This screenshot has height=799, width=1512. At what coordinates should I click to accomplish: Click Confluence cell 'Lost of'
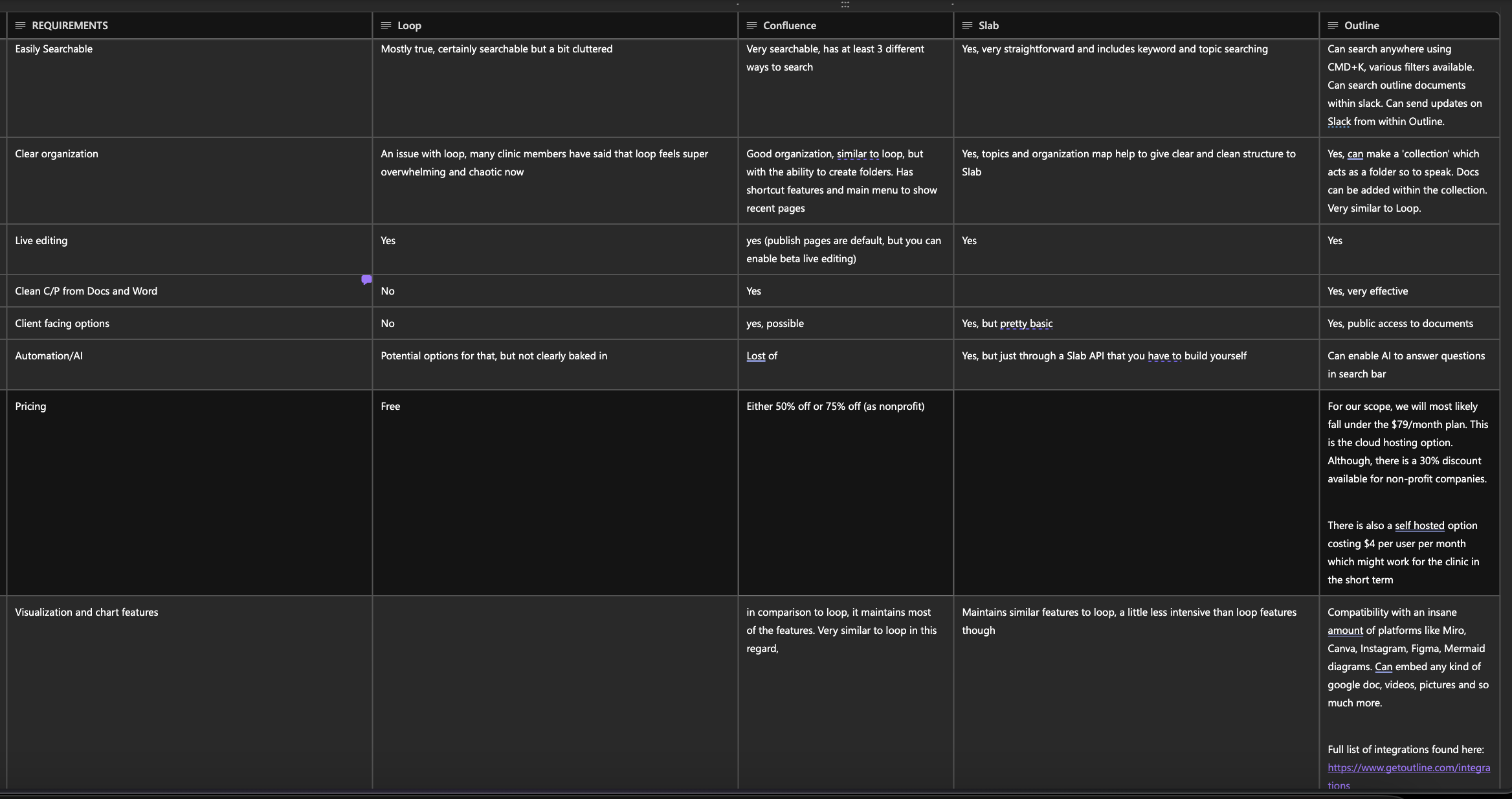click(x=845, y=365)
